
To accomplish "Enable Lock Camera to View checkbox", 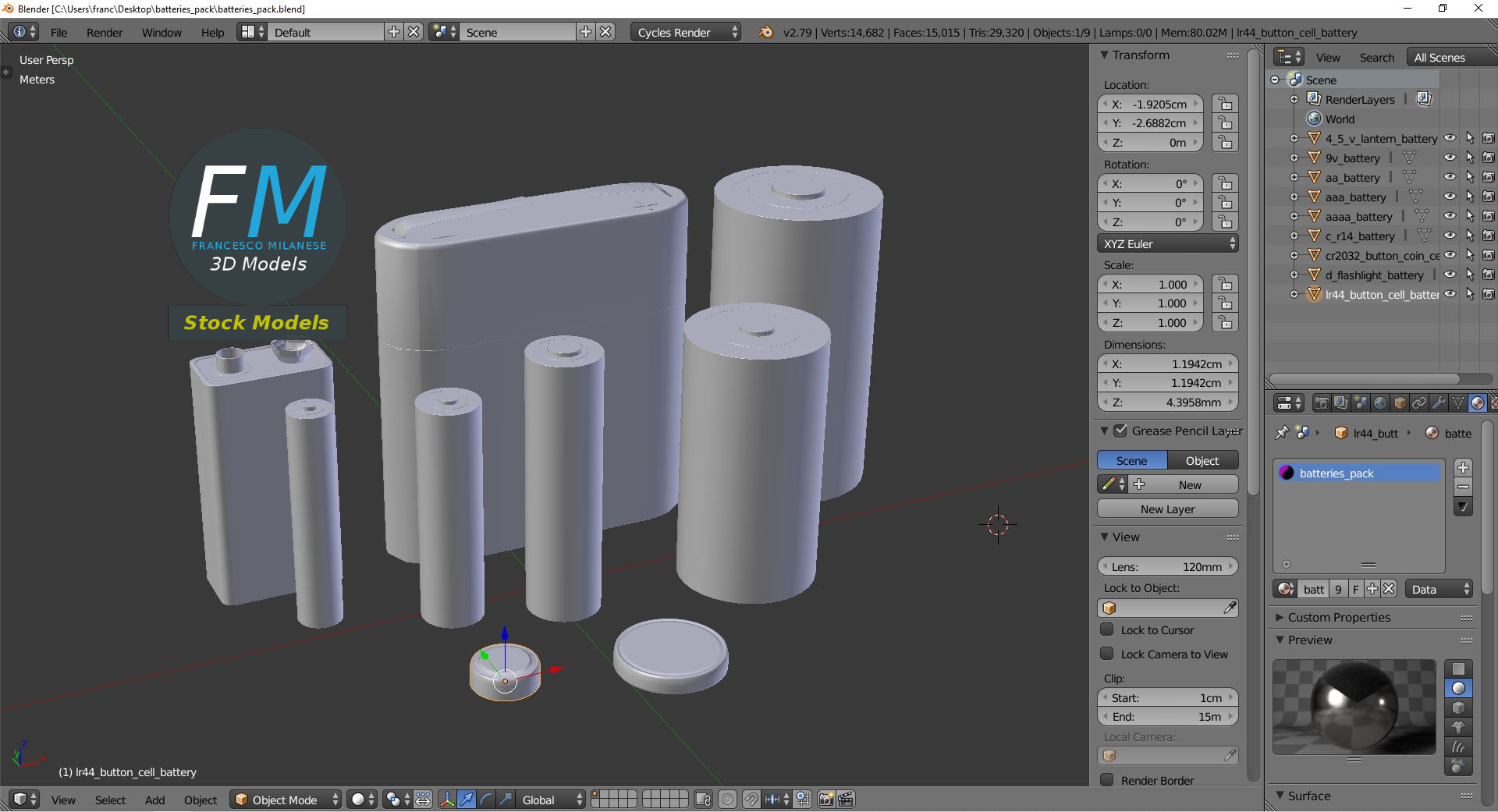I will click(1106, 654).
